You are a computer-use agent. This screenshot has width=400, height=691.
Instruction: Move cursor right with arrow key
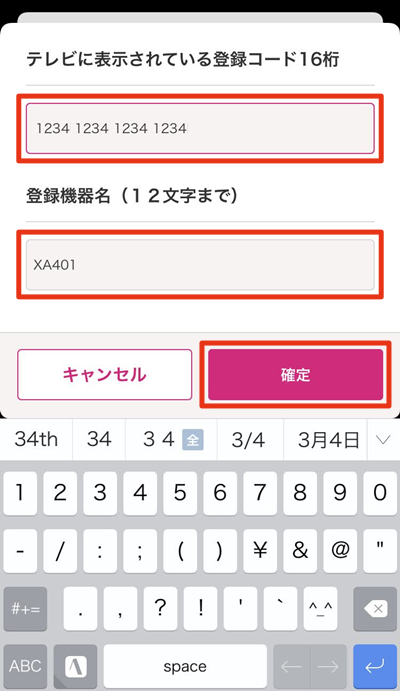tap(328, 666)
